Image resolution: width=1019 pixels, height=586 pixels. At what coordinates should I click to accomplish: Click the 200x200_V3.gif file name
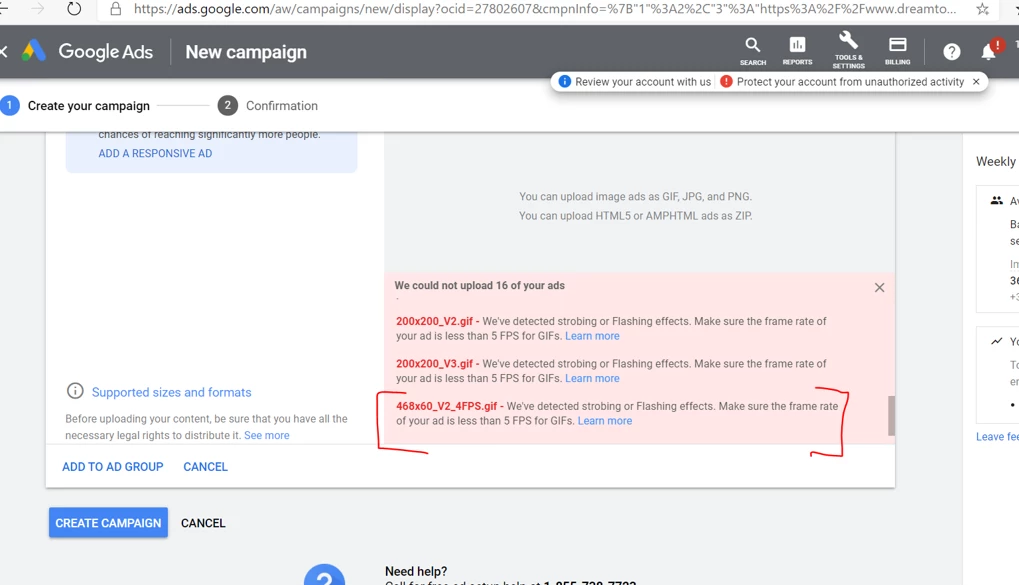pos(434,364)
